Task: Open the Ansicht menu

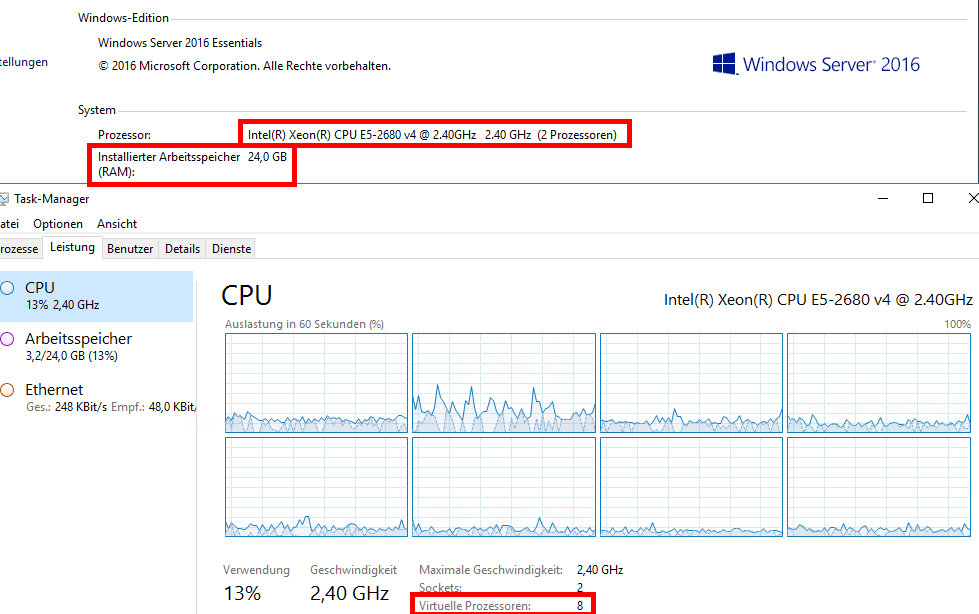Action: 117,224
